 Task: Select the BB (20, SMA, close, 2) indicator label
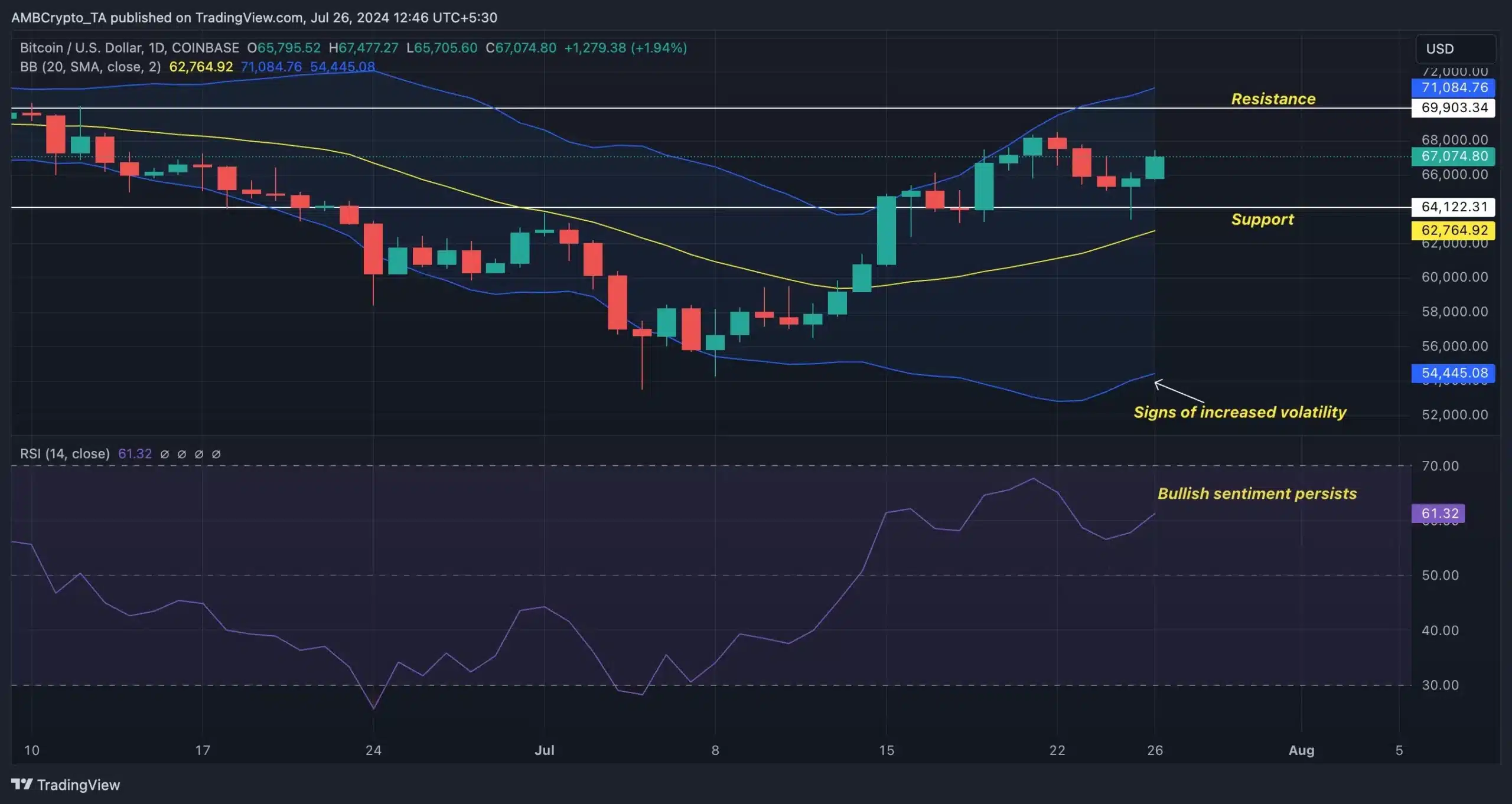click(90, 67)
